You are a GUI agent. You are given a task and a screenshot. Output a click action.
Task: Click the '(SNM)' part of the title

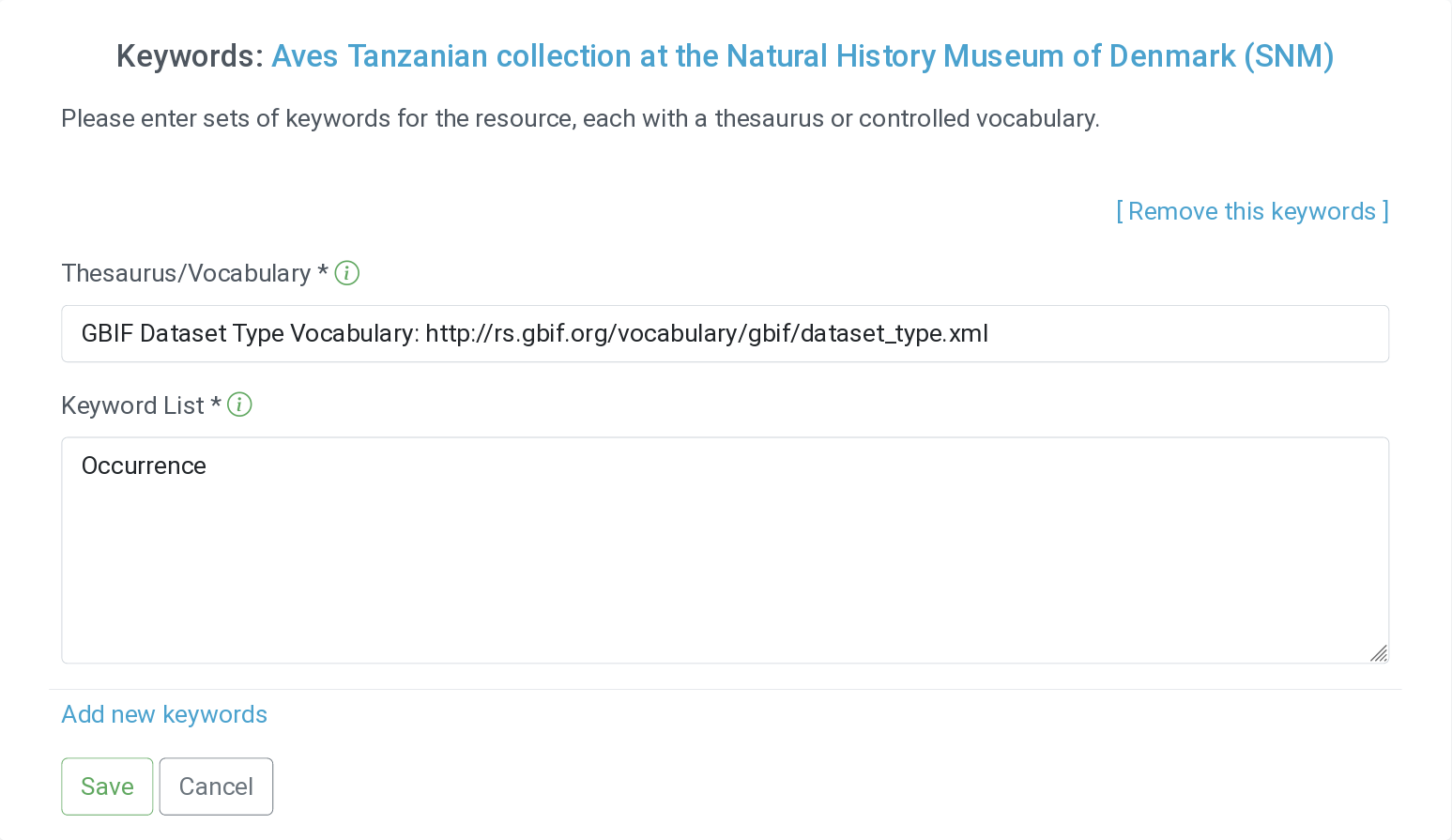click(1289, 56)
